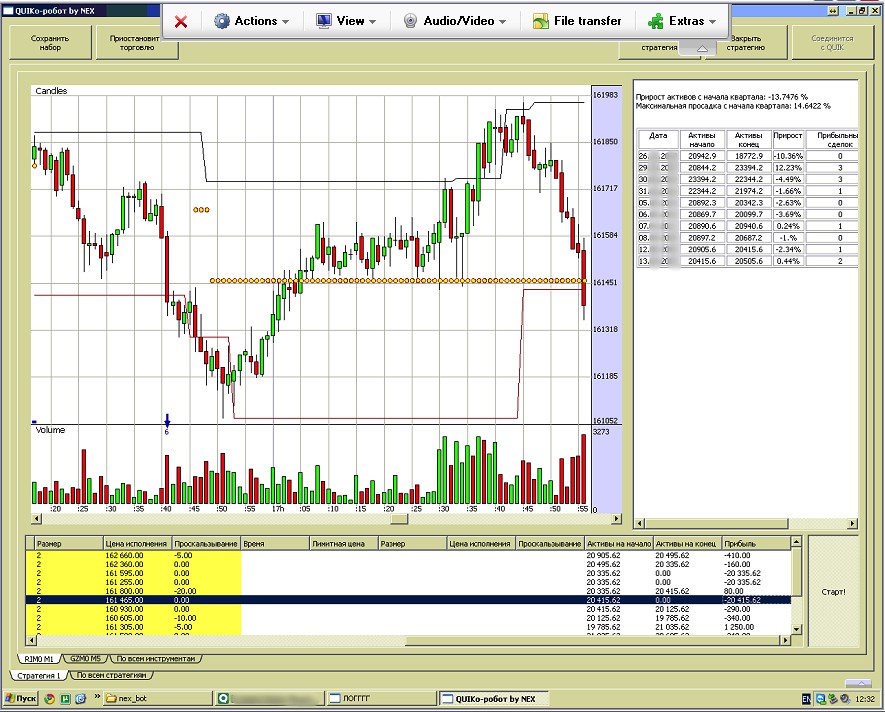Select the trade row with price 161 595.00
885x712 pixels.
pyautogui.click(x=408, y=573)
